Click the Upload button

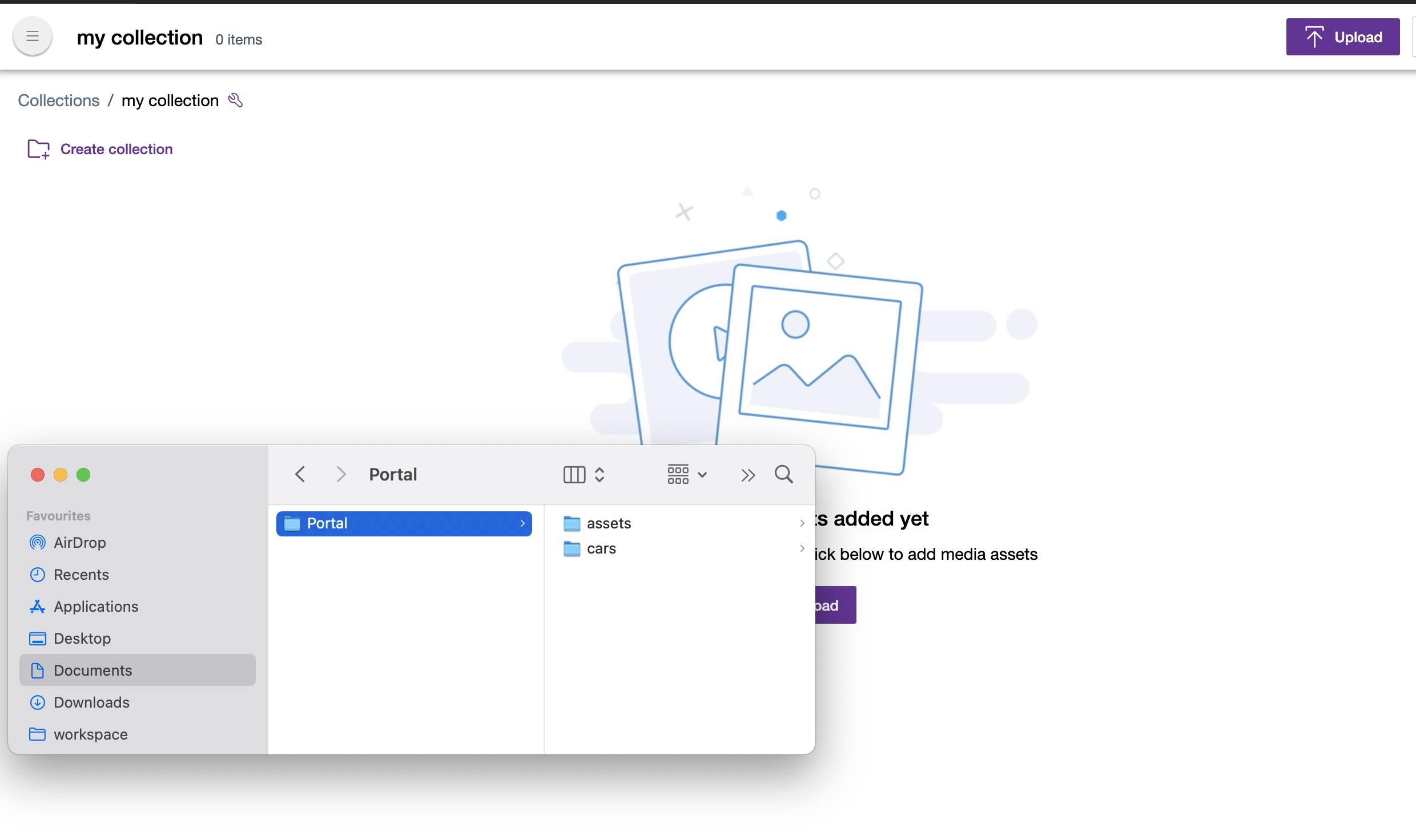pyautogui.click(x=1342, y=36)
